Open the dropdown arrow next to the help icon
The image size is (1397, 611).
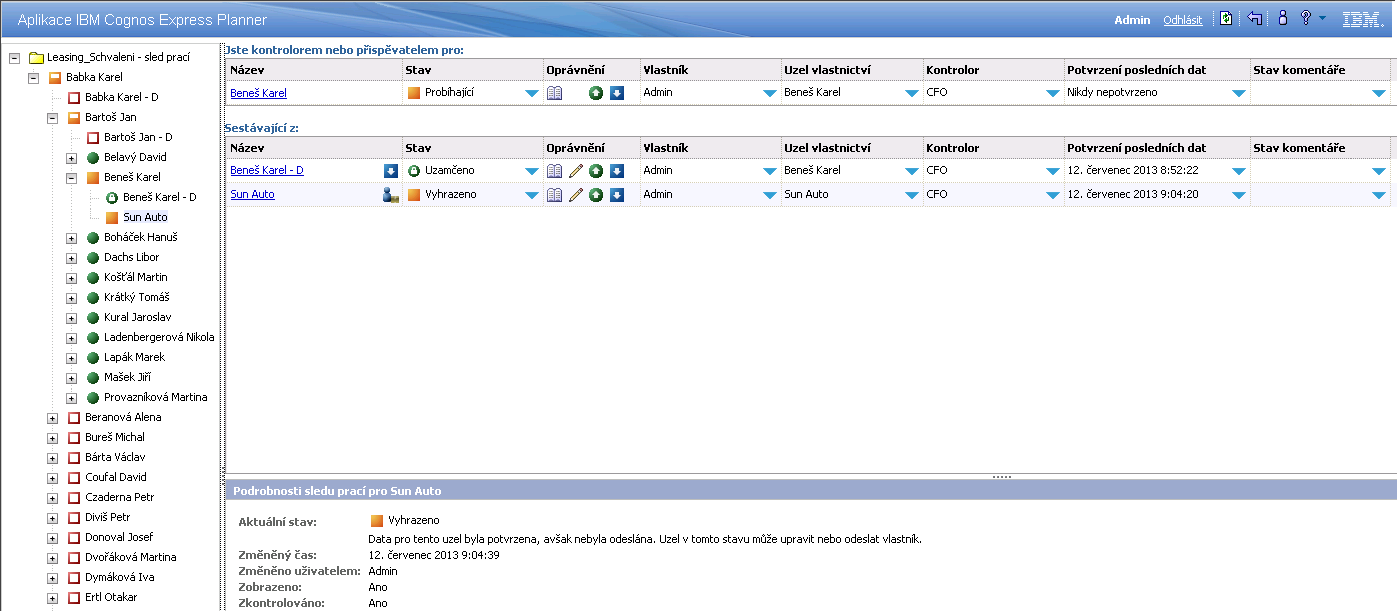coord(1322,19)
